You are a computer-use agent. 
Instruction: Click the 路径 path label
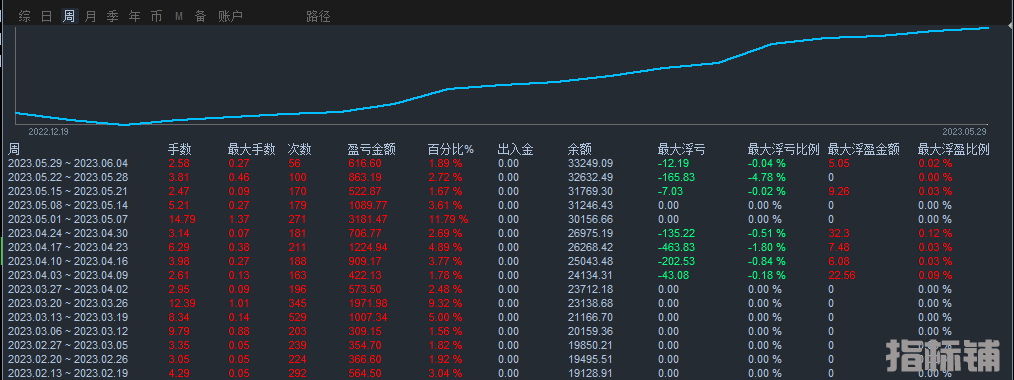point(318,16)
